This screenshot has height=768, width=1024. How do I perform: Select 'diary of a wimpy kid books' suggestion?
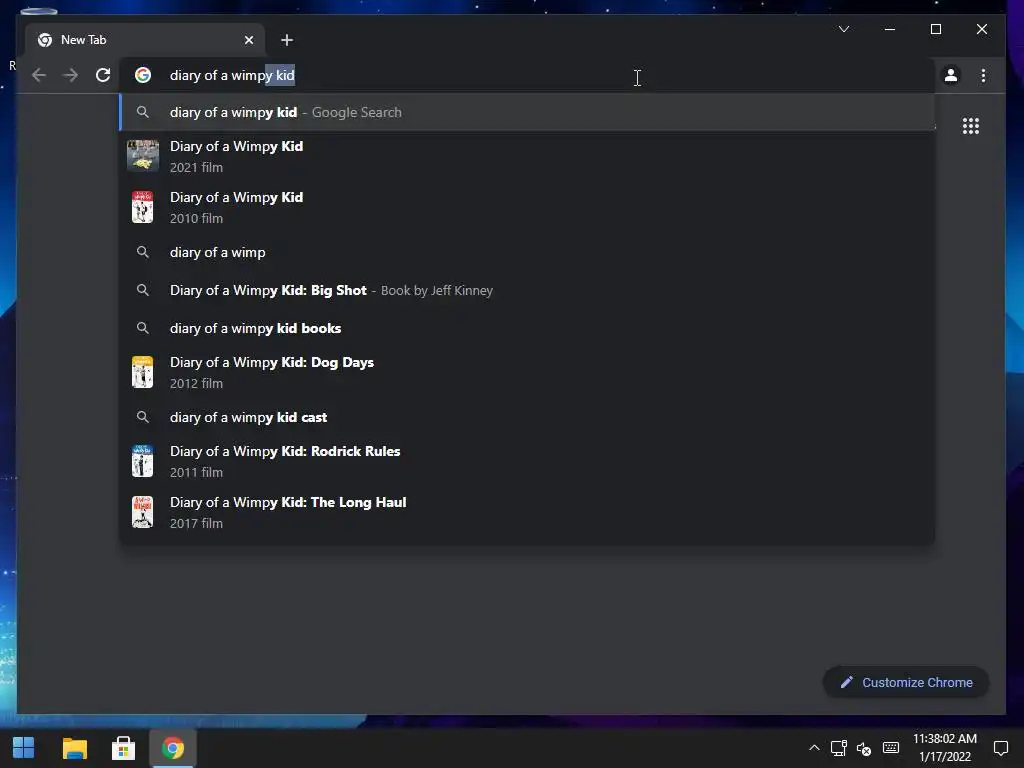pos(527,328)
